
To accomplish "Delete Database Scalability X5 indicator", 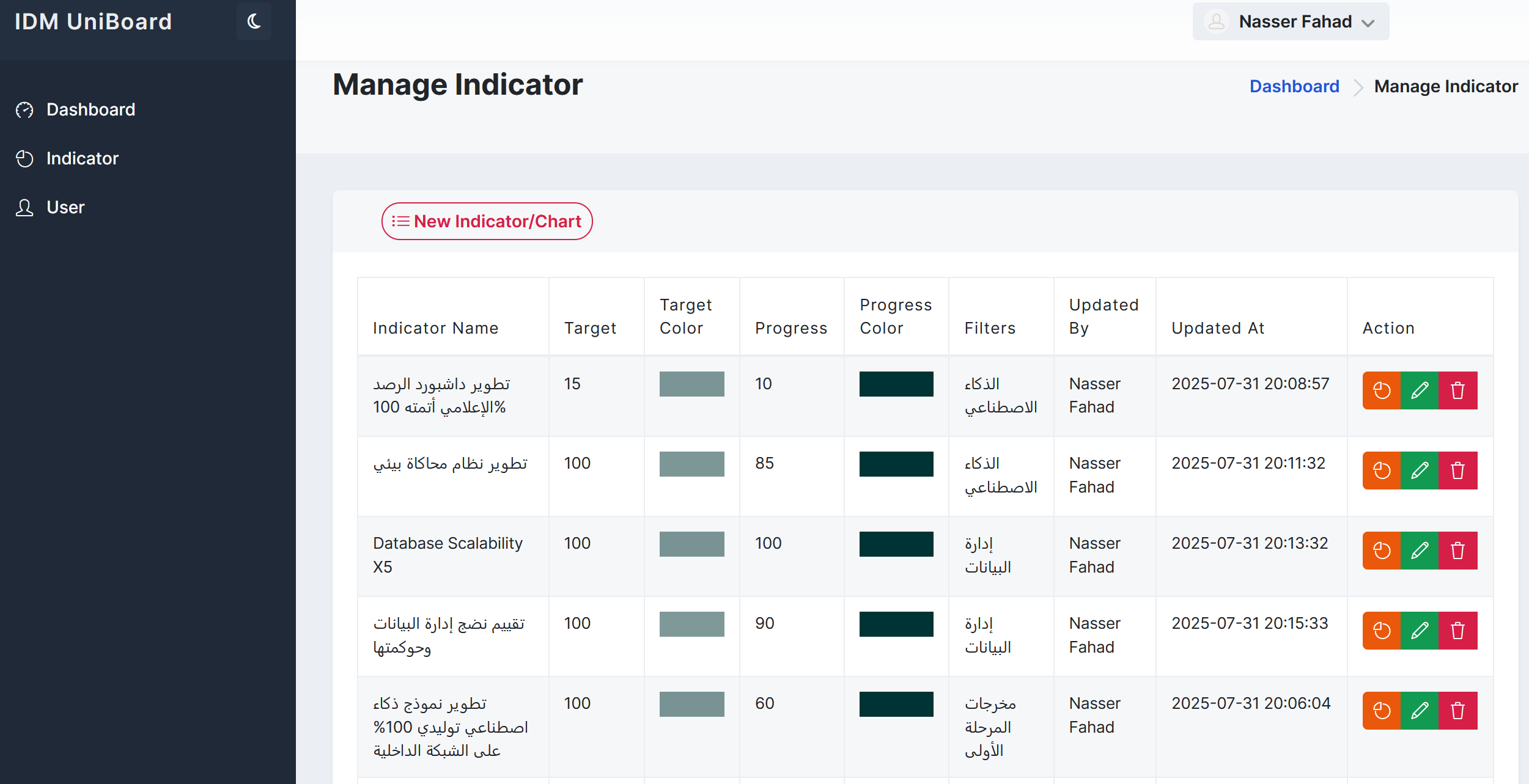I will click(x=1457, y=551).
